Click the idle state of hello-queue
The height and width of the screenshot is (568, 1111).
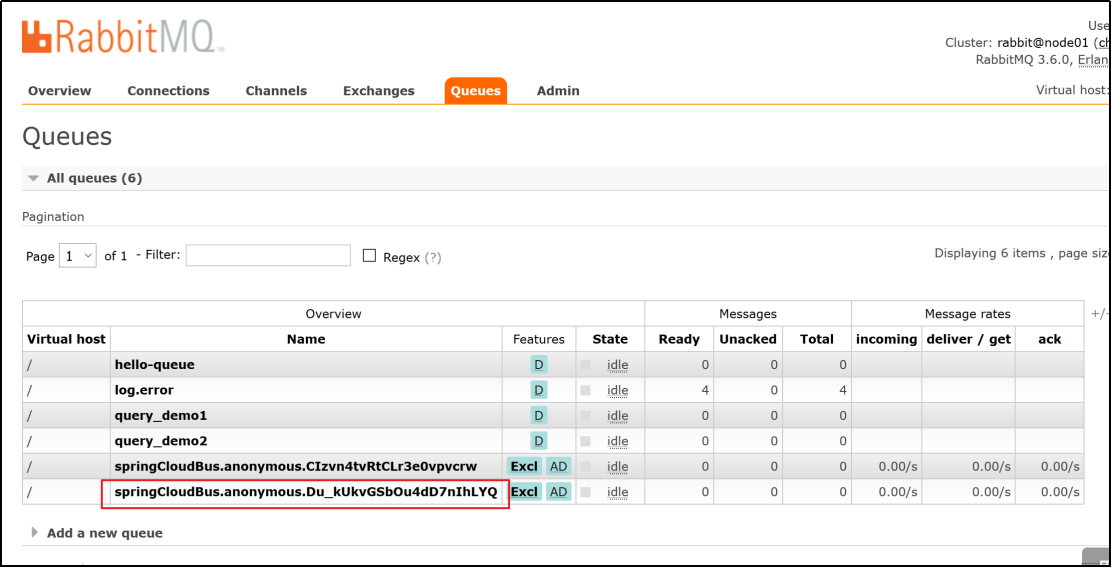point(617,365)
